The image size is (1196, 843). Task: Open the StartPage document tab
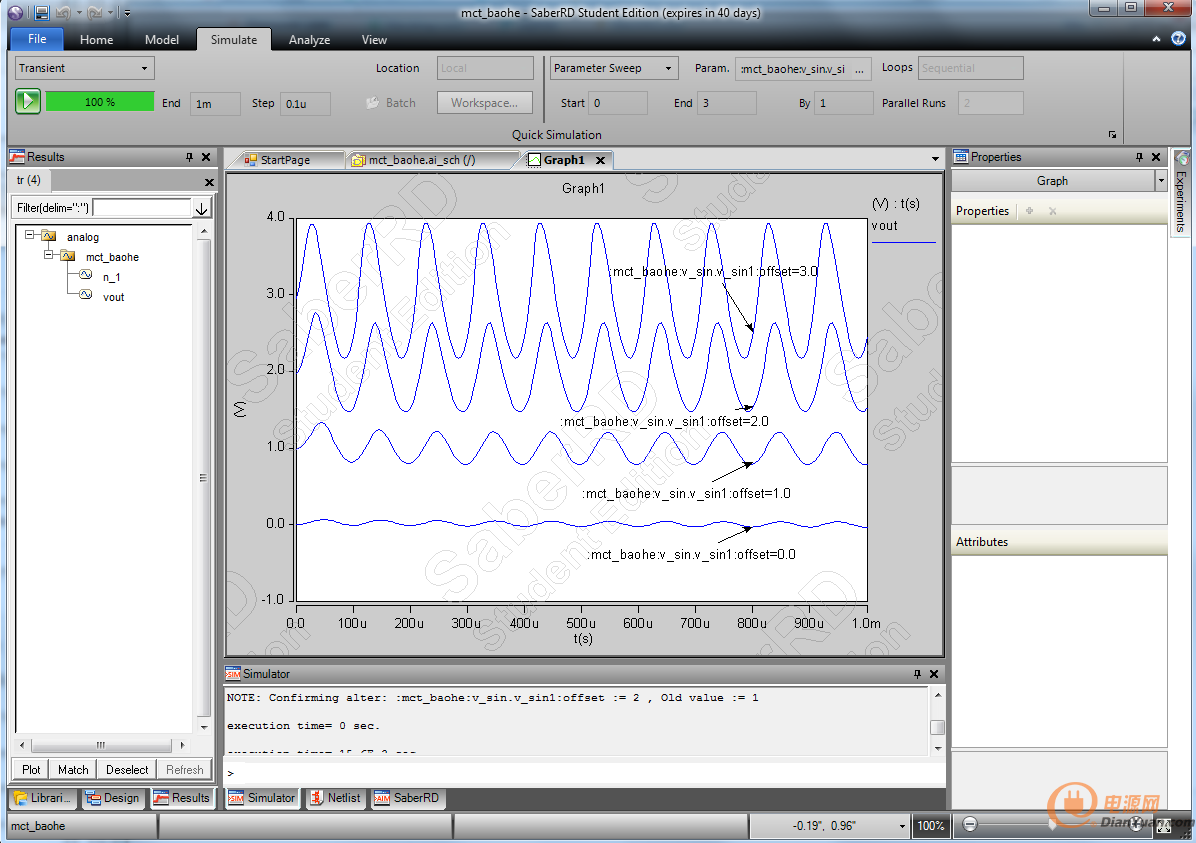[285, 159]
